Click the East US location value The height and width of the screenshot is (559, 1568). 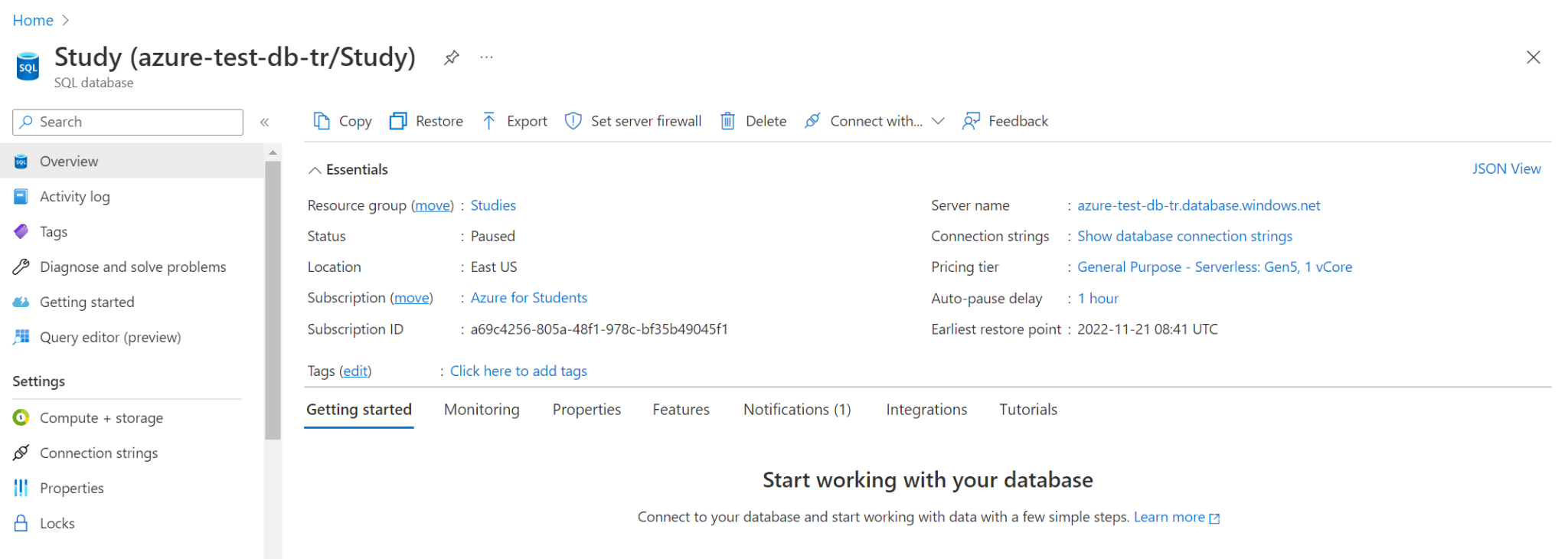[494, 267]
